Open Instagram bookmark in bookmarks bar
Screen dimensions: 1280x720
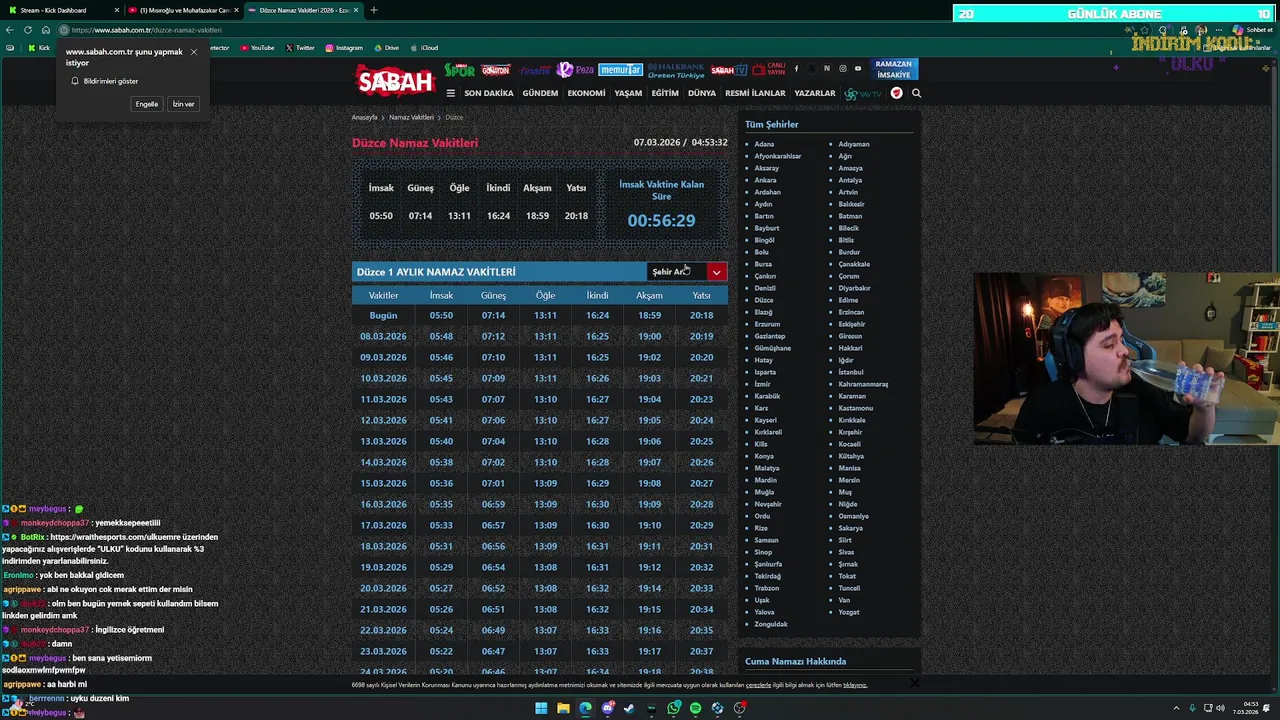pos(344,48)
